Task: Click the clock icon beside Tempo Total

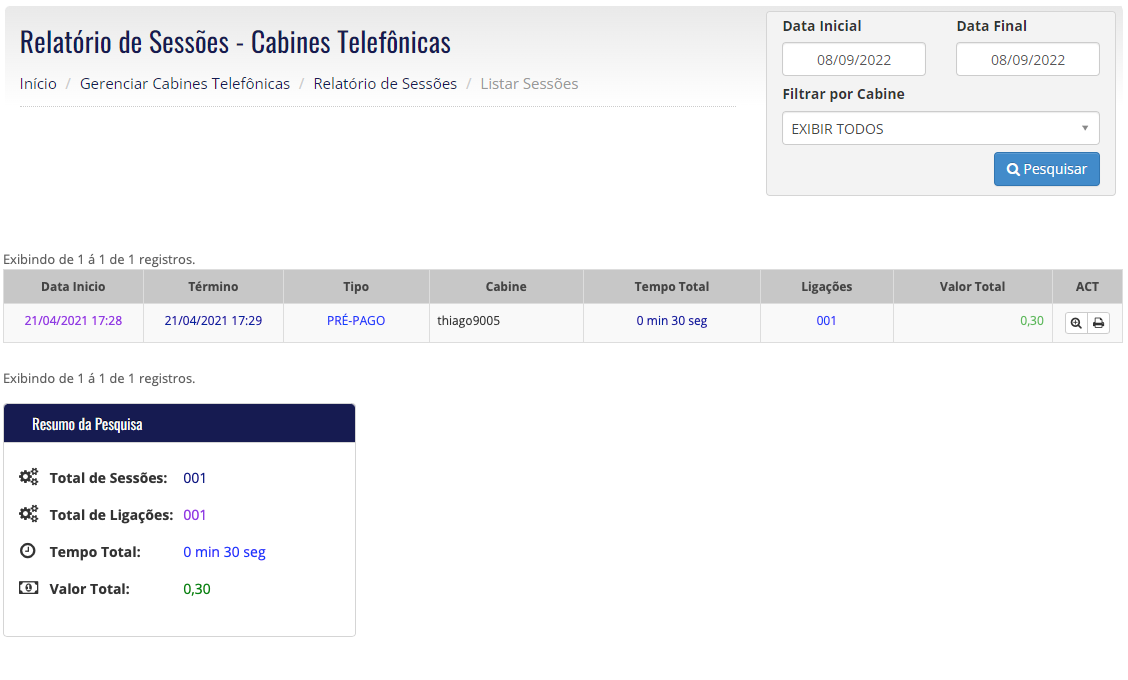Action: point(27,551)
